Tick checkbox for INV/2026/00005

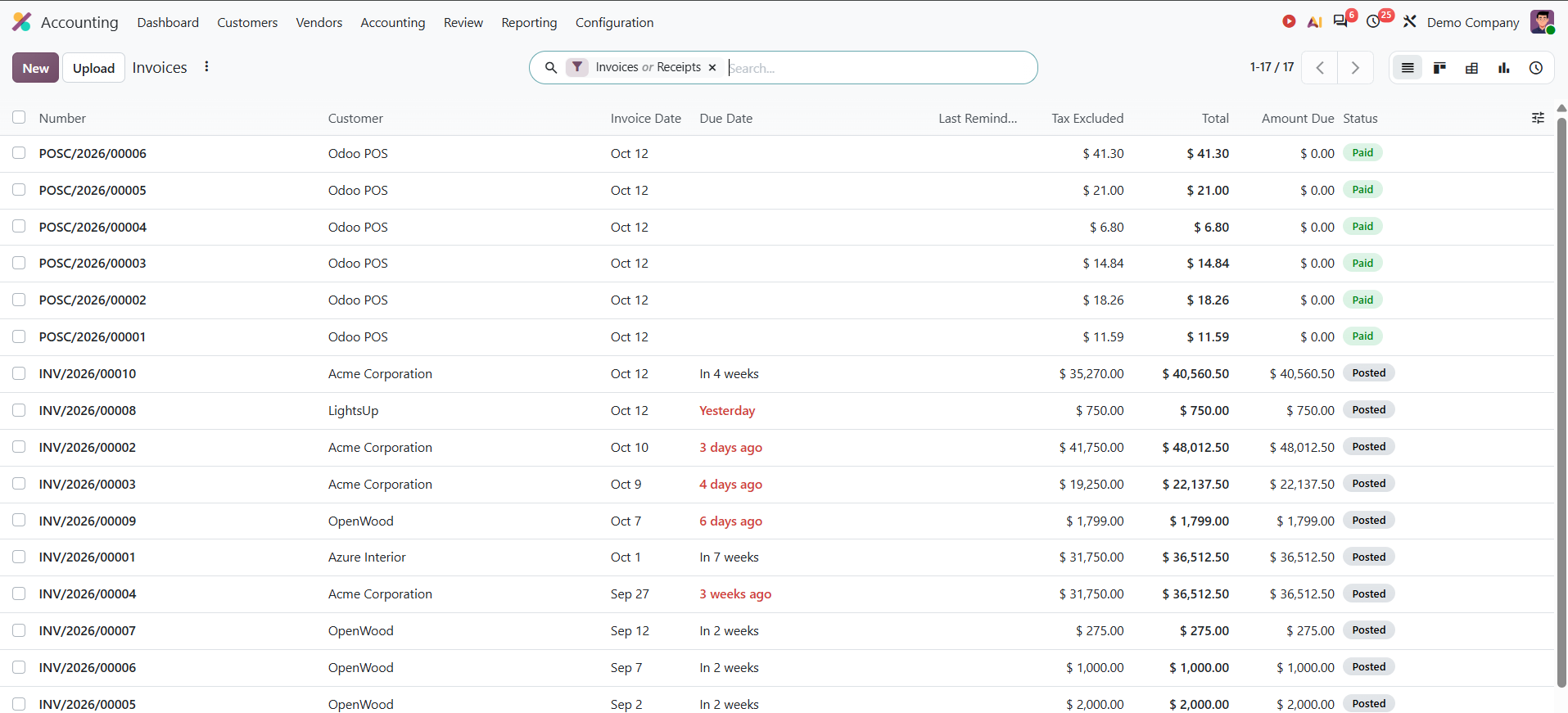point(19,704)
